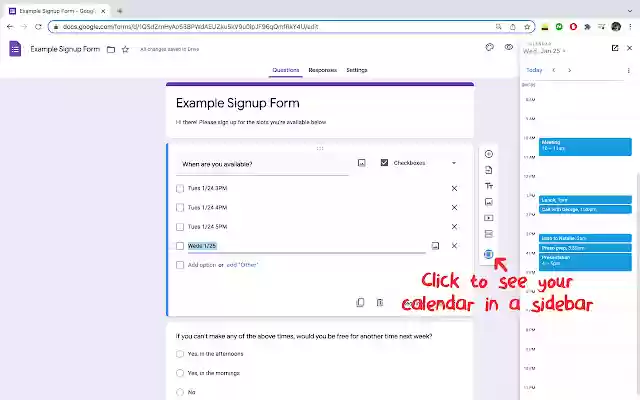Open the browser extensions puzzle icon

click(x=587, y=27)
